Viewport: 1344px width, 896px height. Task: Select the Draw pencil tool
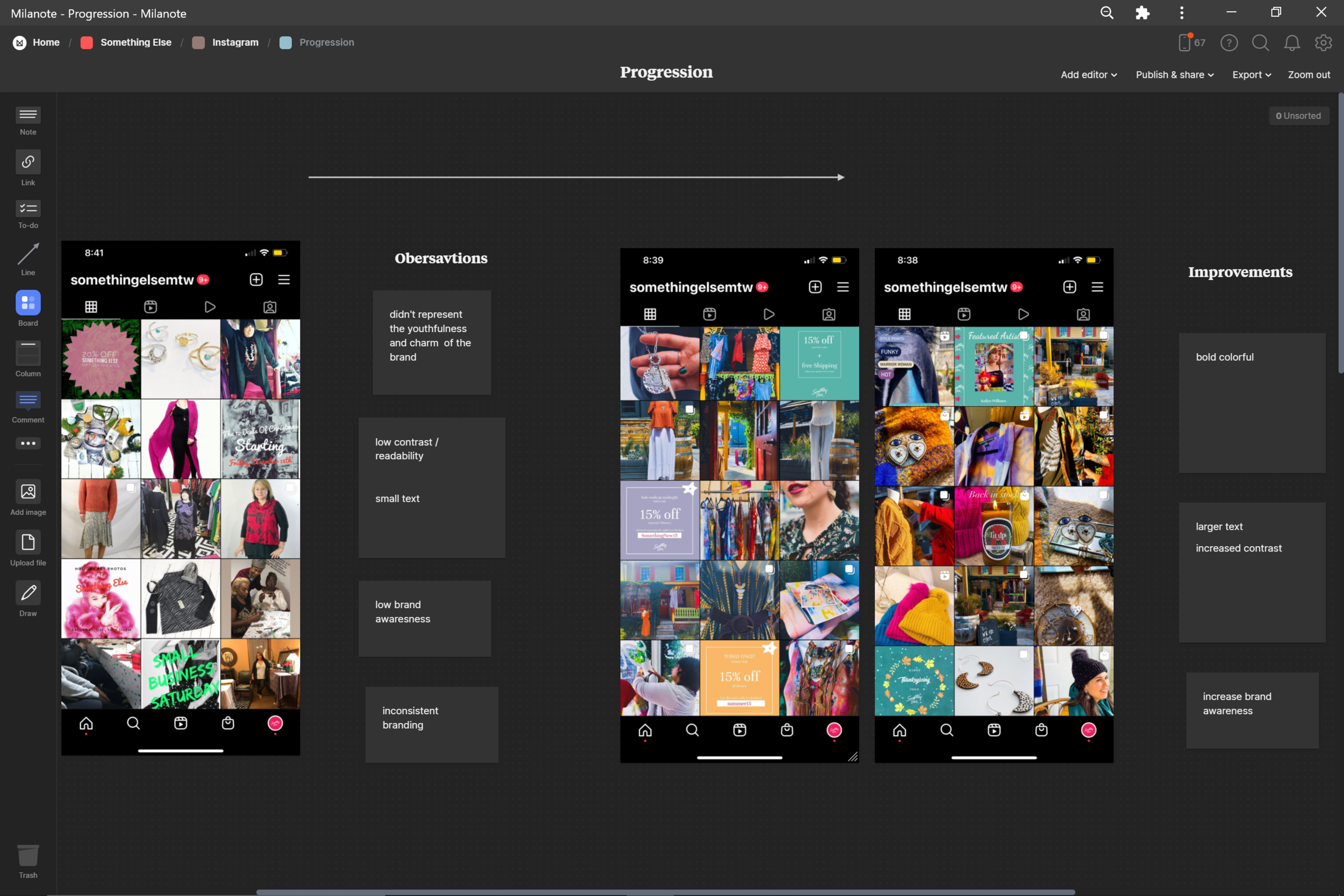pos(27,593)
